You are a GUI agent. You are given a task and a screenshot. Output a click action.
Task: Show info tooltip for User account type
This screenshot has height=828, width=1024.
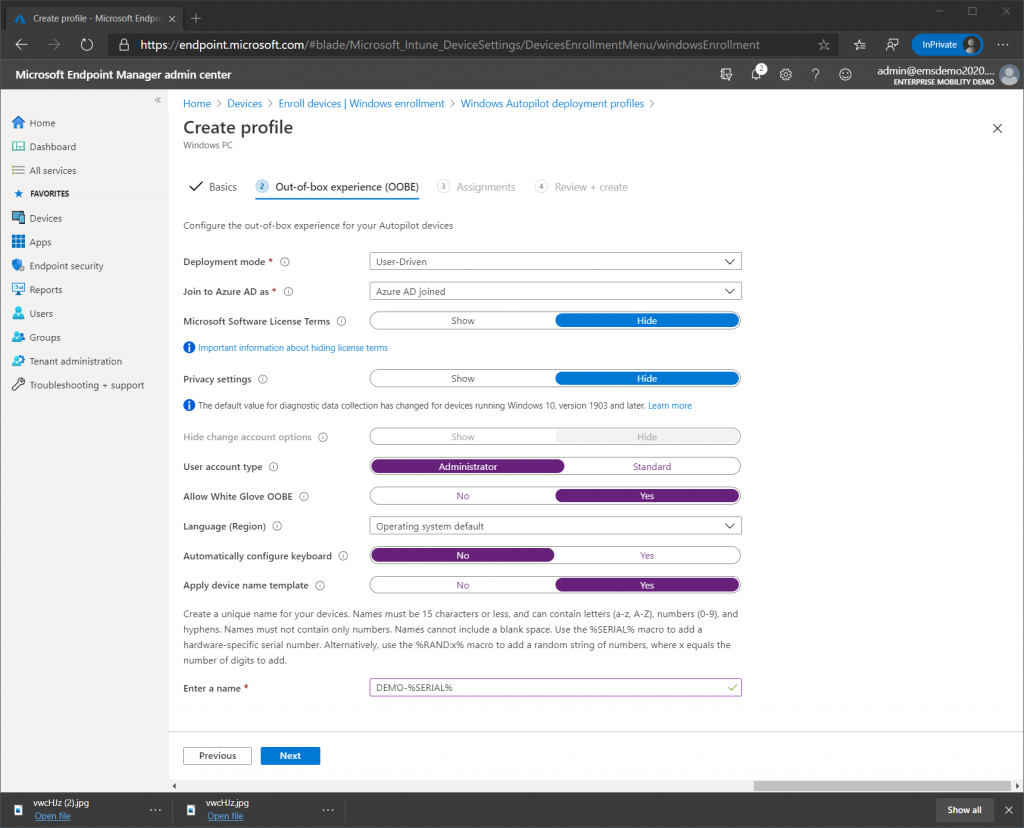click(x=274, y=467)
